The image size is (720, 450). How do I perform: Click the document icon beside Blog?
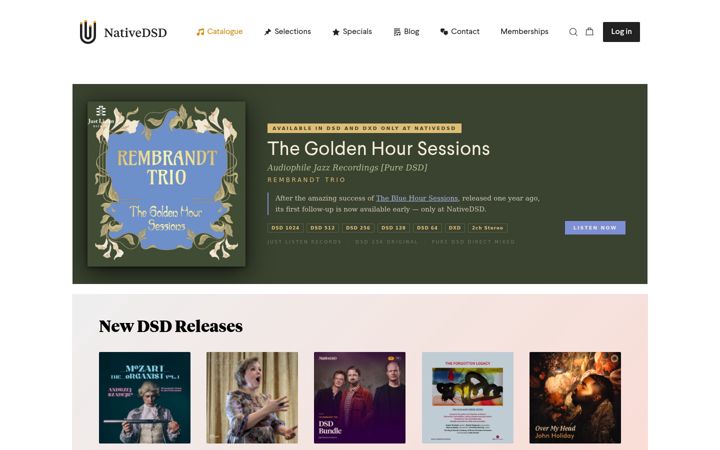click(397, 32)
